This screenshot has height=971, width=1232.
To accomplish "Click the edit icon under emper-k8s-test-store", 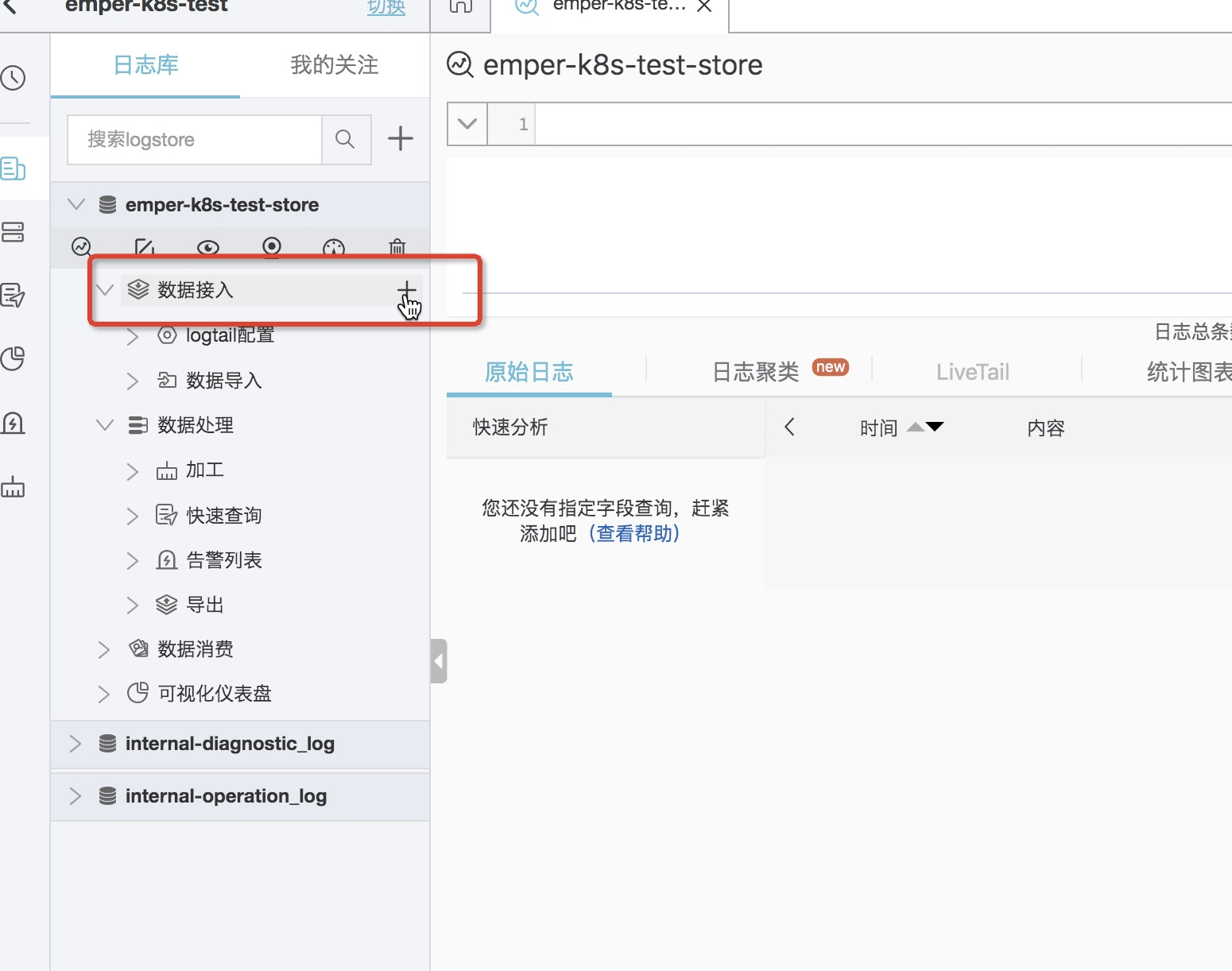I will point(145,247).
